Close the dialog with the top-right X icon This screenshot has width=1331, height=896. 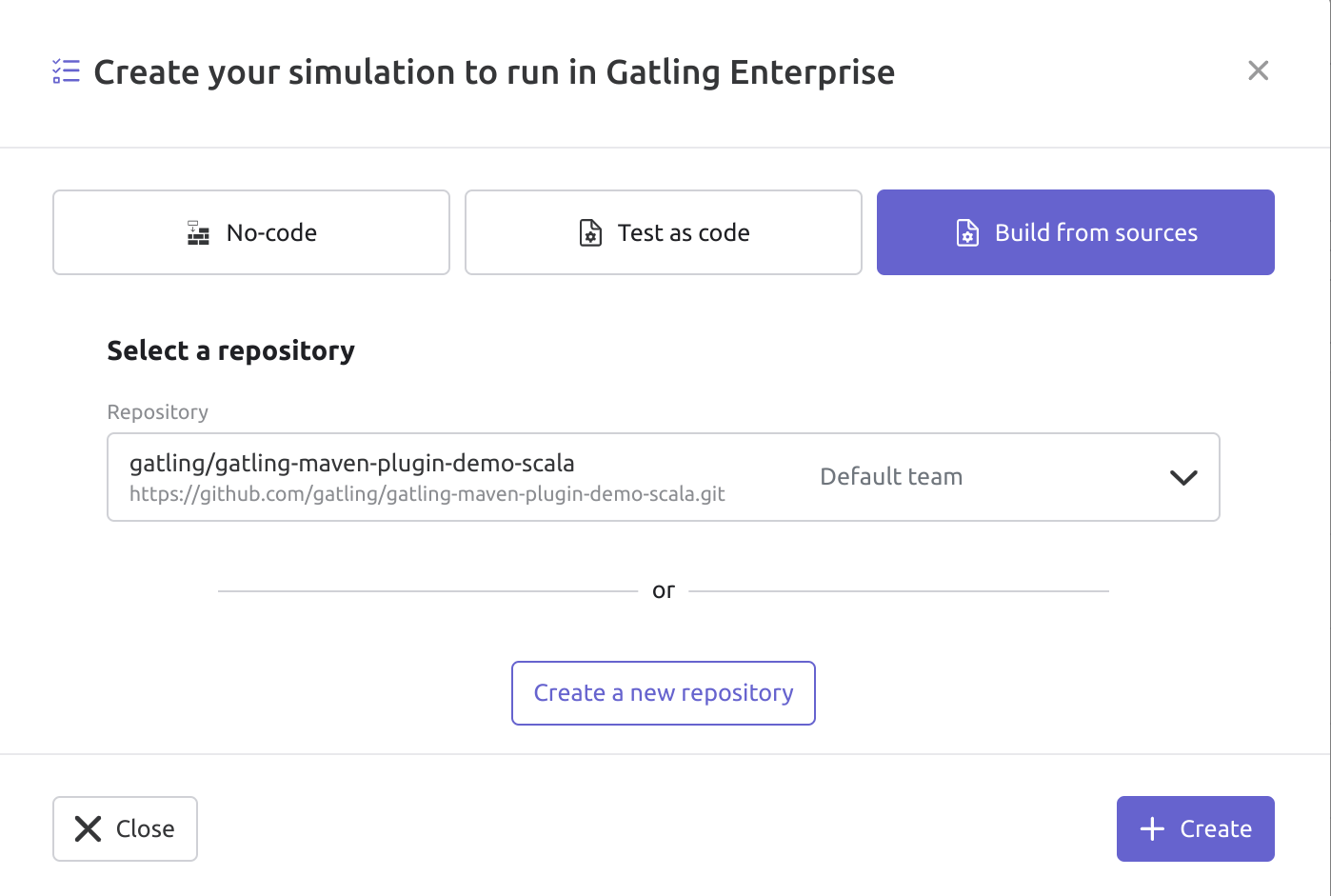tap(1258, 70)
